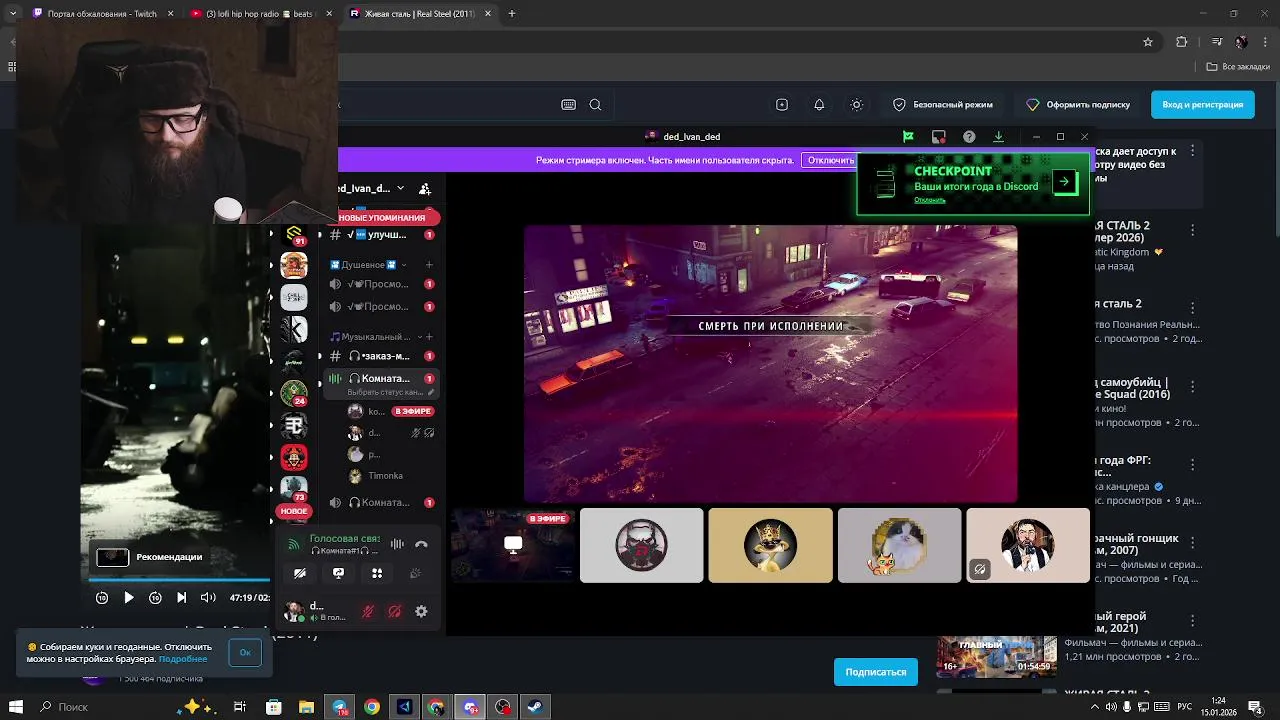Add a channel to the Музыкальный category
The height and width of the screenshot is (720, 1280).
click(430, 337)
